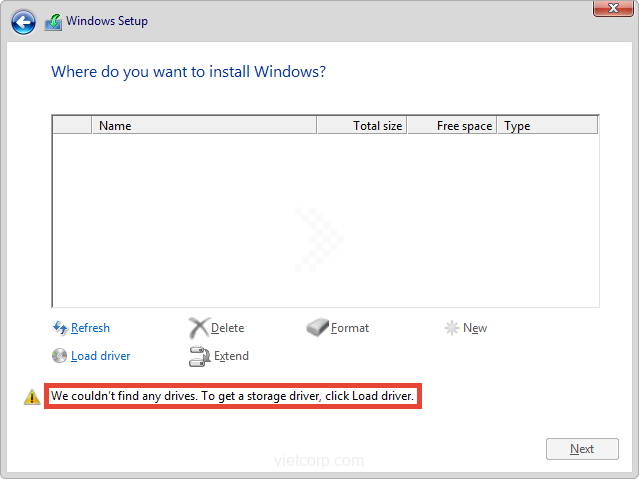The width and height of the screenshot is (639, 479).
Task: Click the yellow warning triangle icon
Action: (32, 397)
